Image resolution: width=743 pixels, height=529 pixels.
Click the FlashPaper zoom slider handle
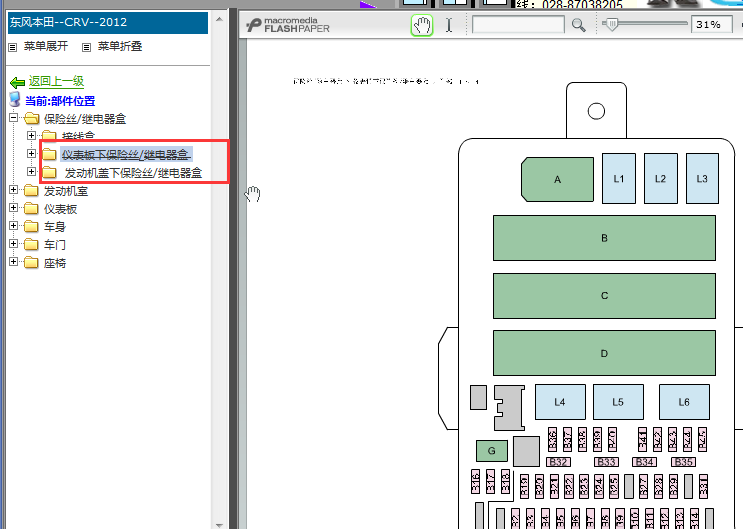(612, 24)
